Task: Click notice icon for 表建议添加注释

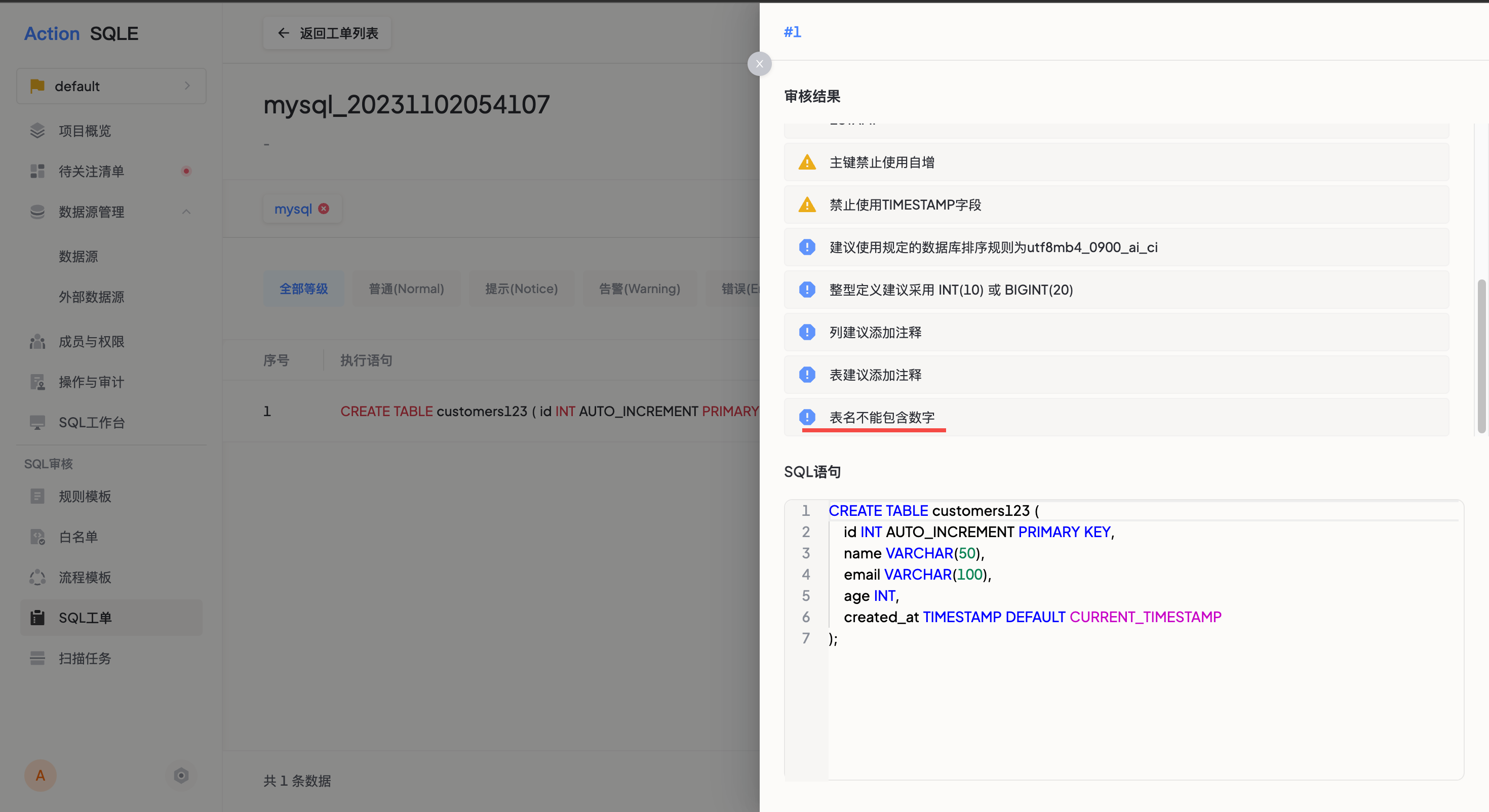Action: click(x=807, y=375)
